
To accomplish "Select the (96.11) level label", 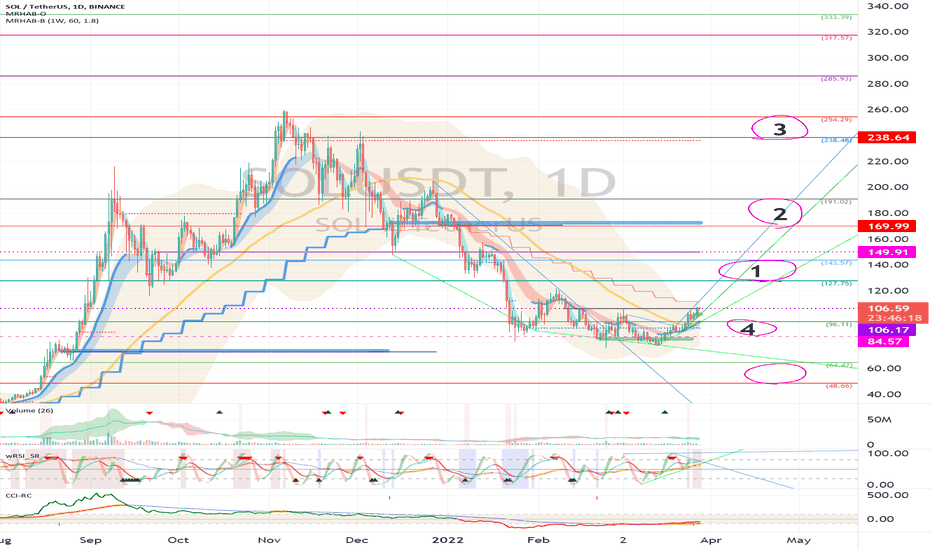I will 839,324.
